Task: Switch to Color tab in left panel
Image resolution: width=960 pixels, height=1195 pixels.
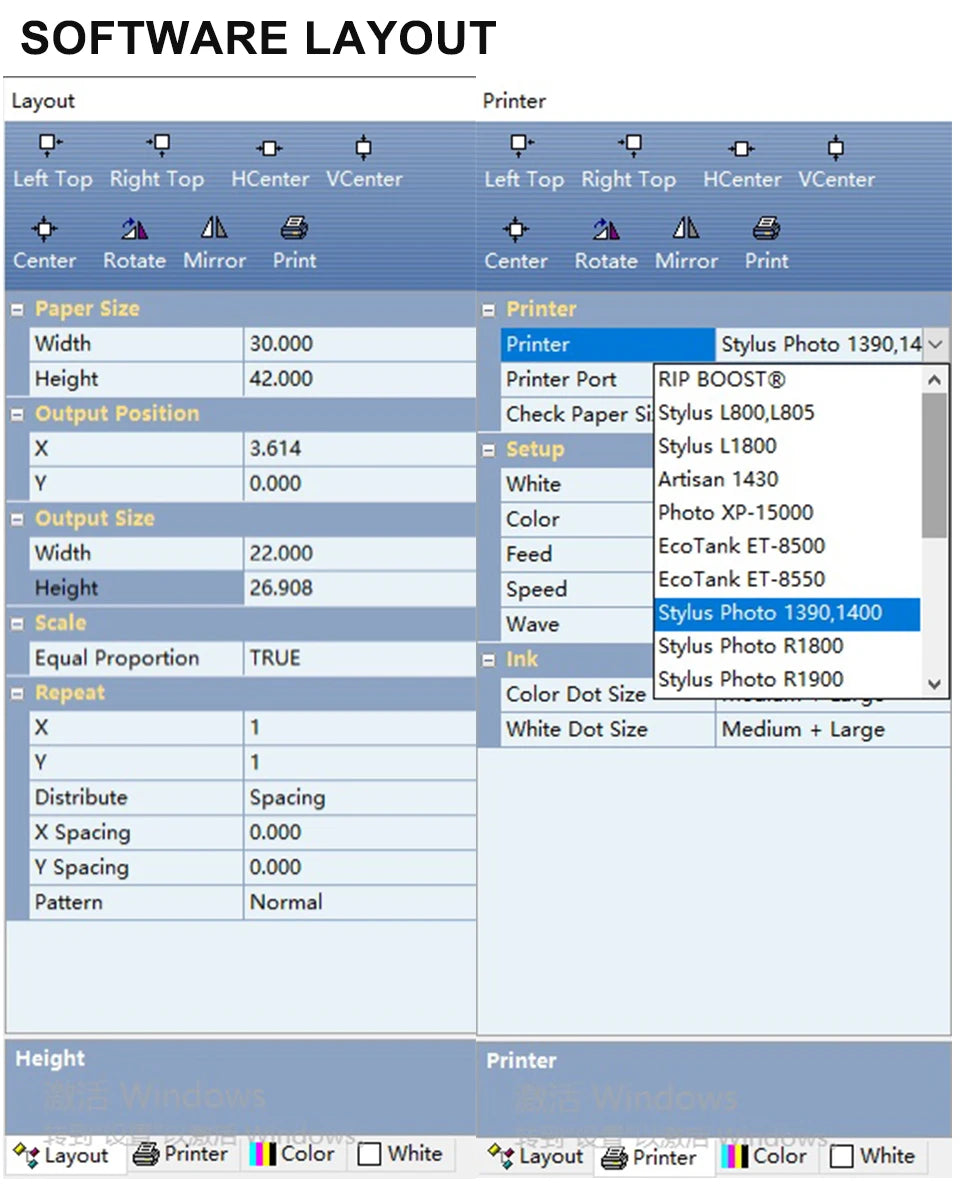Action: pyautogui.click(x=293, y=1155)
